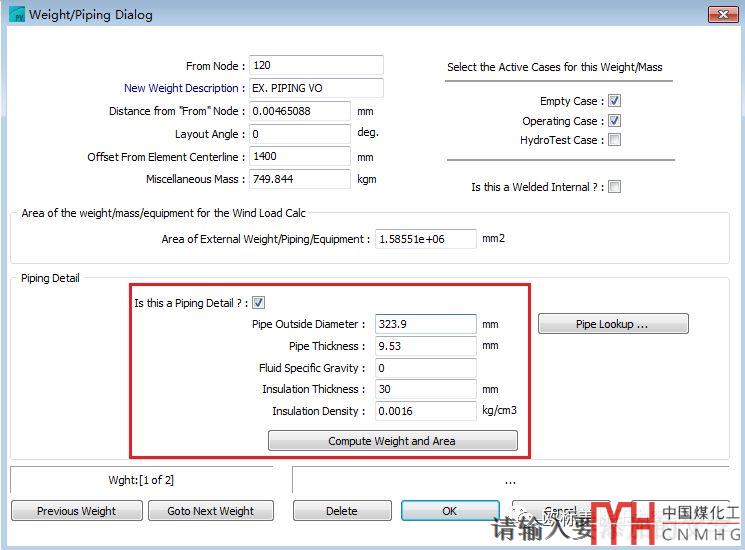745x550 pixels.
Task: Click the Miscellaneous Mass field
Action: [299, 180]
